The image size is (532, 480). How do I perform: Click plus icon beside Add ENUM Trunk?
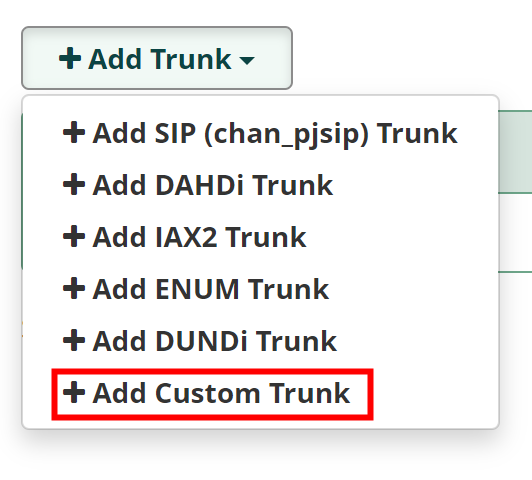point(74,288)
